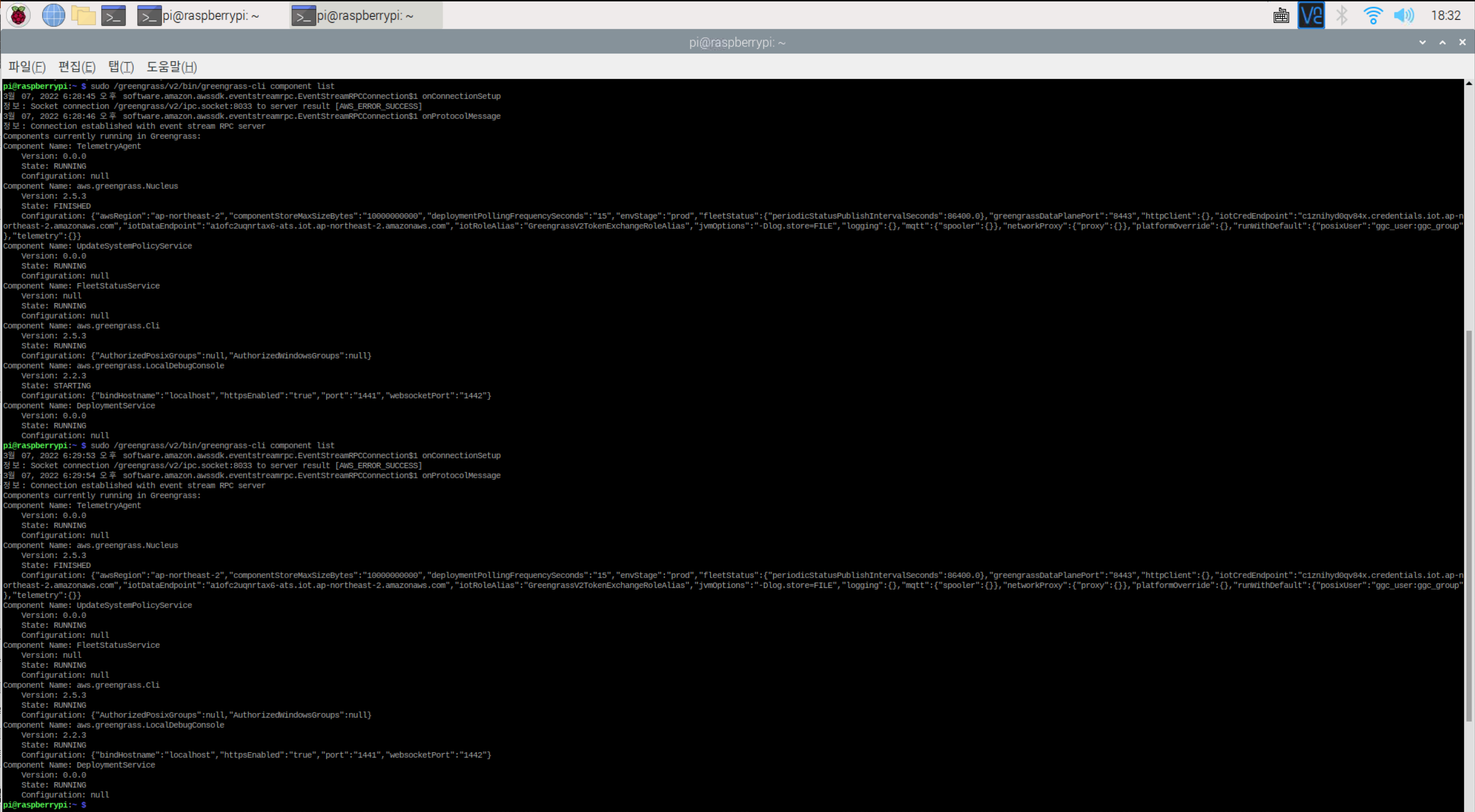1475x812 pixels.
Task: Launch the web browser globe icon
Action: coord(53,15)
